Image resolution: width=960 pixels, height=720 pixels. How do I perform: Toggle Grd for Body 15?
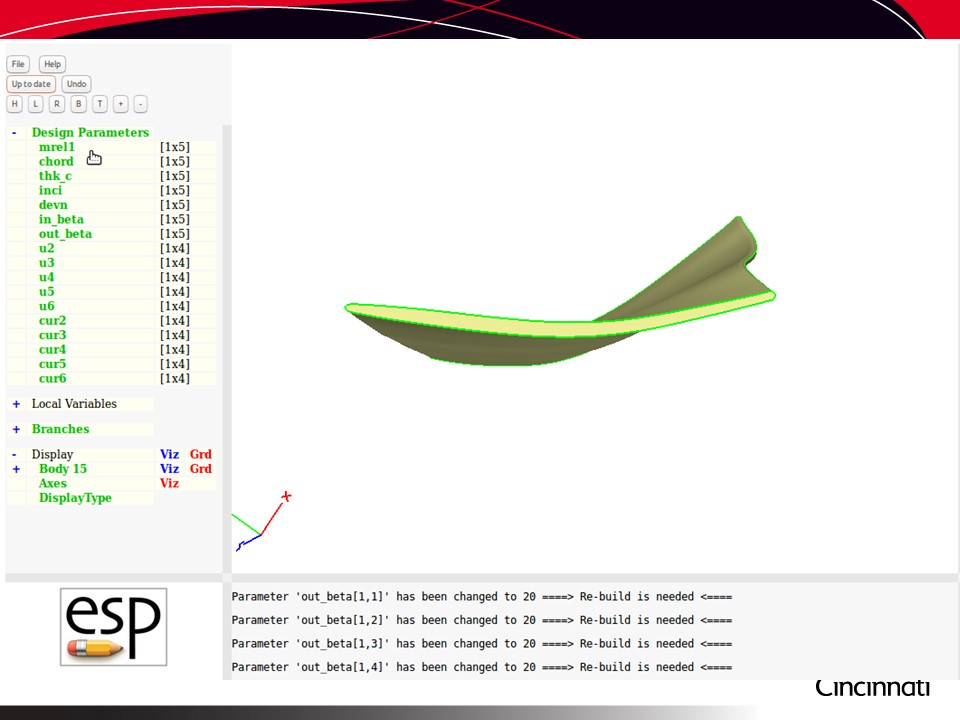201,469
